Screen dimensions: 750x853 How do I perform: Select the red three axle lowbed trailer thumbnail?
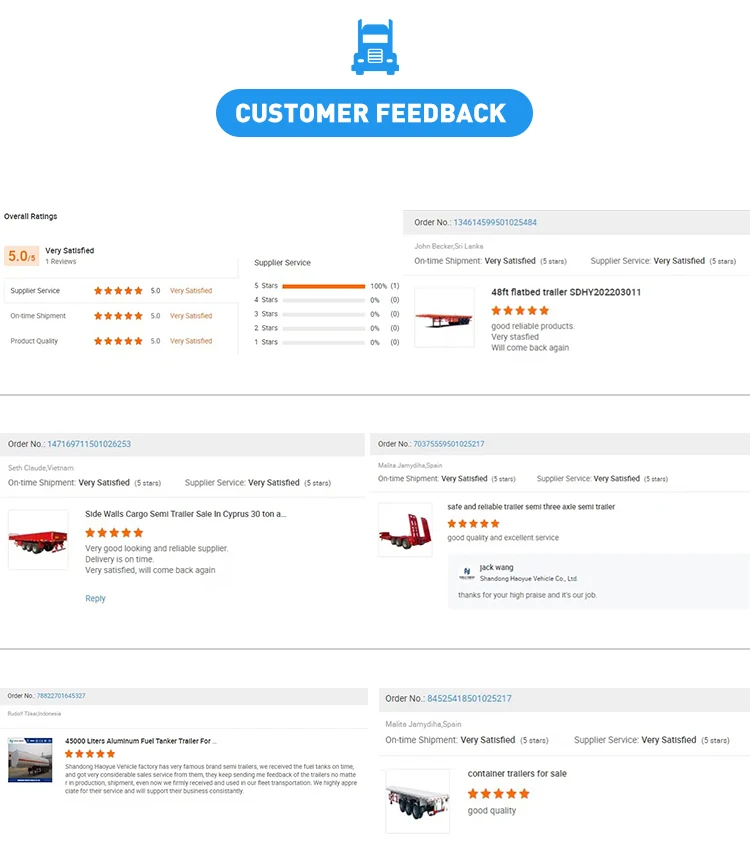405,530
